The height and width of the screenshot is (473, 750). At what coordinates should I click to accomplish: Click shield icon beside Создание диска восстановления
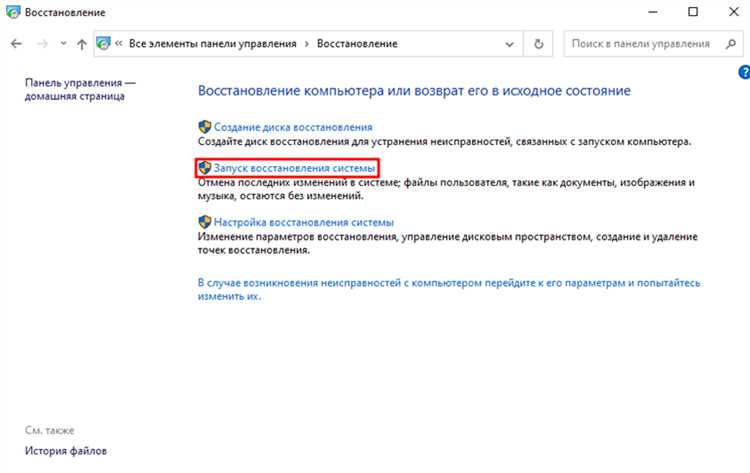pyautogui.click(x=205, y=127)
